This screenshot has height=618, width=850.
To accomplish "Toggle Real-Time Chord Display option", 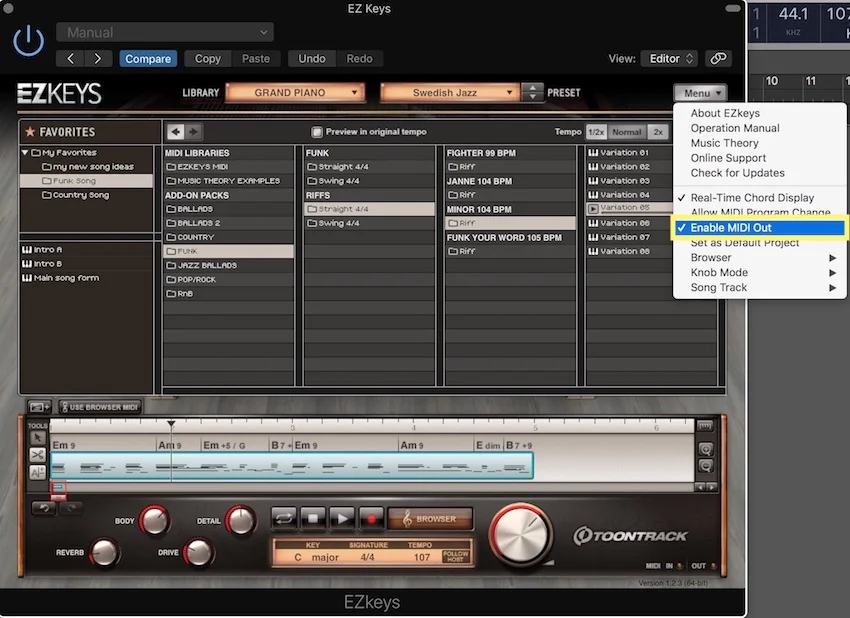I will (x=759, y=198).
